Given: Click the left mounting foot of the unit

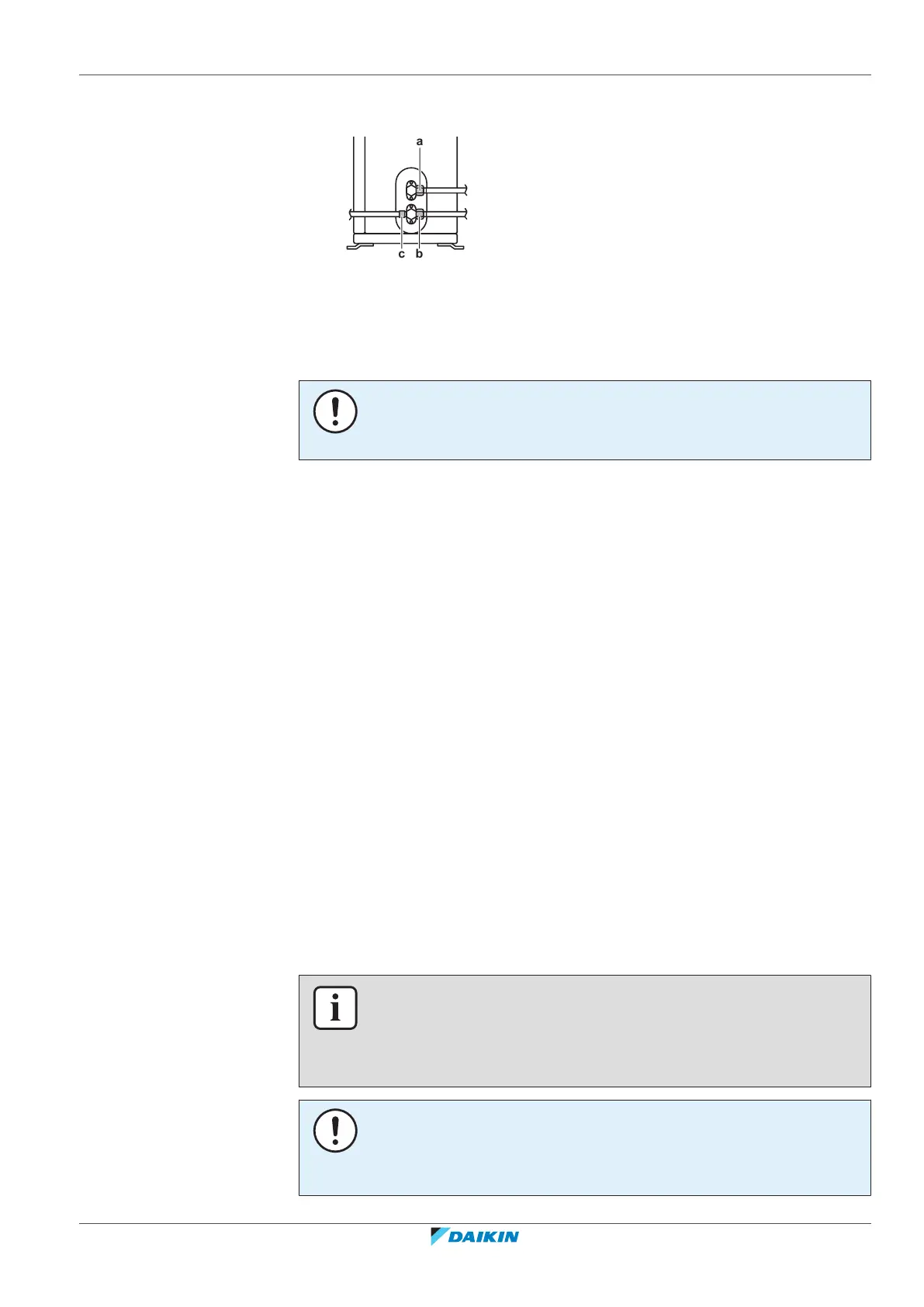Looking at the screenshot, I should click(x=358, y=246).
